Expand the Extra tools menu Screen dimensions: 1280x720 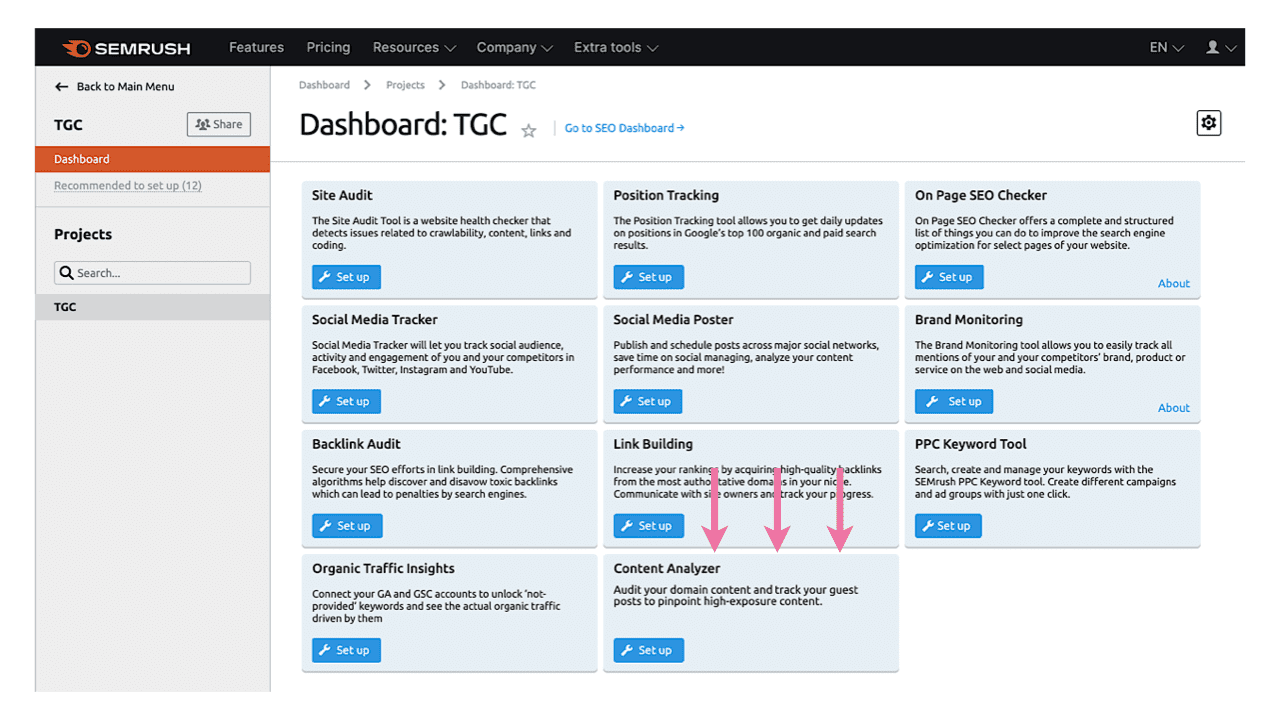click(608, 47)
